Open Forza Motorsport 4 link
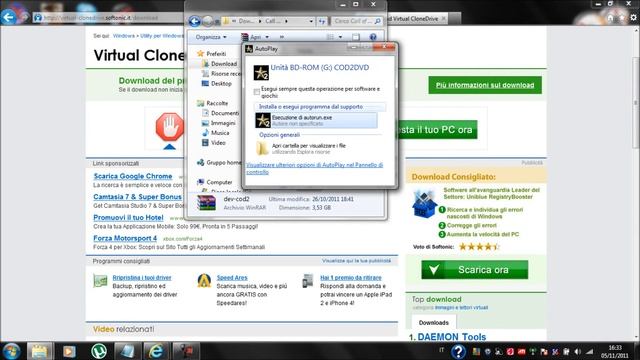 (x=125, y=238)
